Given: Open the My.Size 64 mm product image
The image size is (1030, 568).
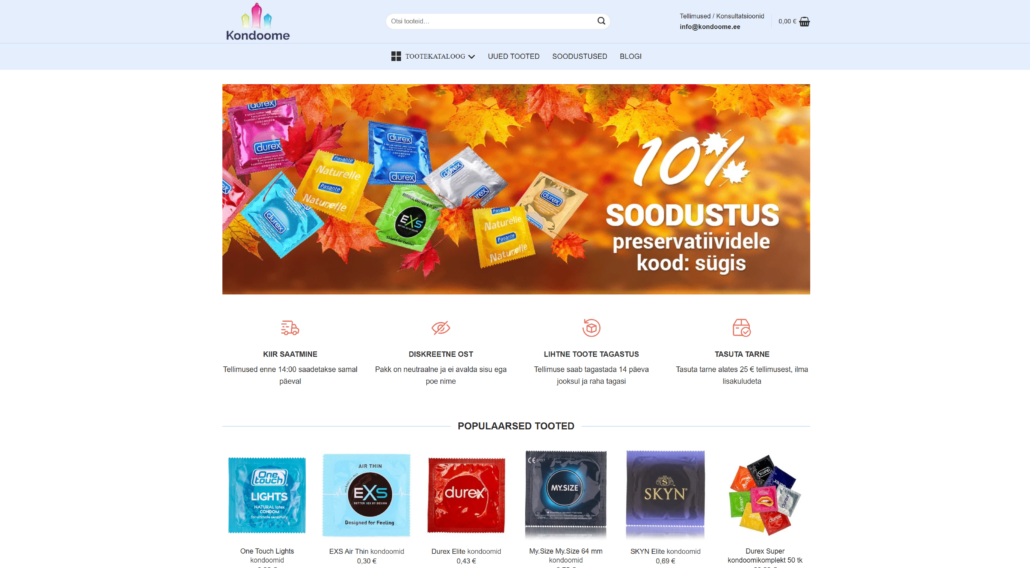Looking at the screenshot, I should point(566,494).
